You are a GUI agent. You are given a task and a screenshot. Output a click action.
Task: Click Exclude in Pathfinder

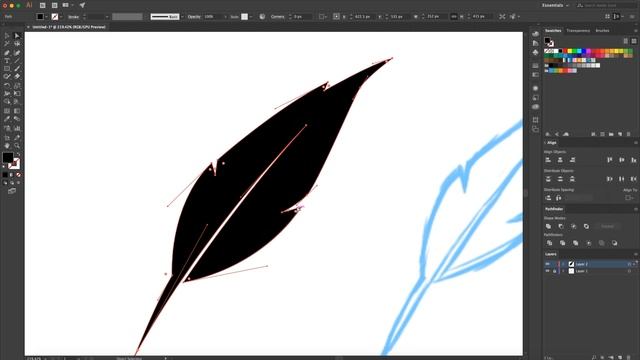[x=586, y=226]
